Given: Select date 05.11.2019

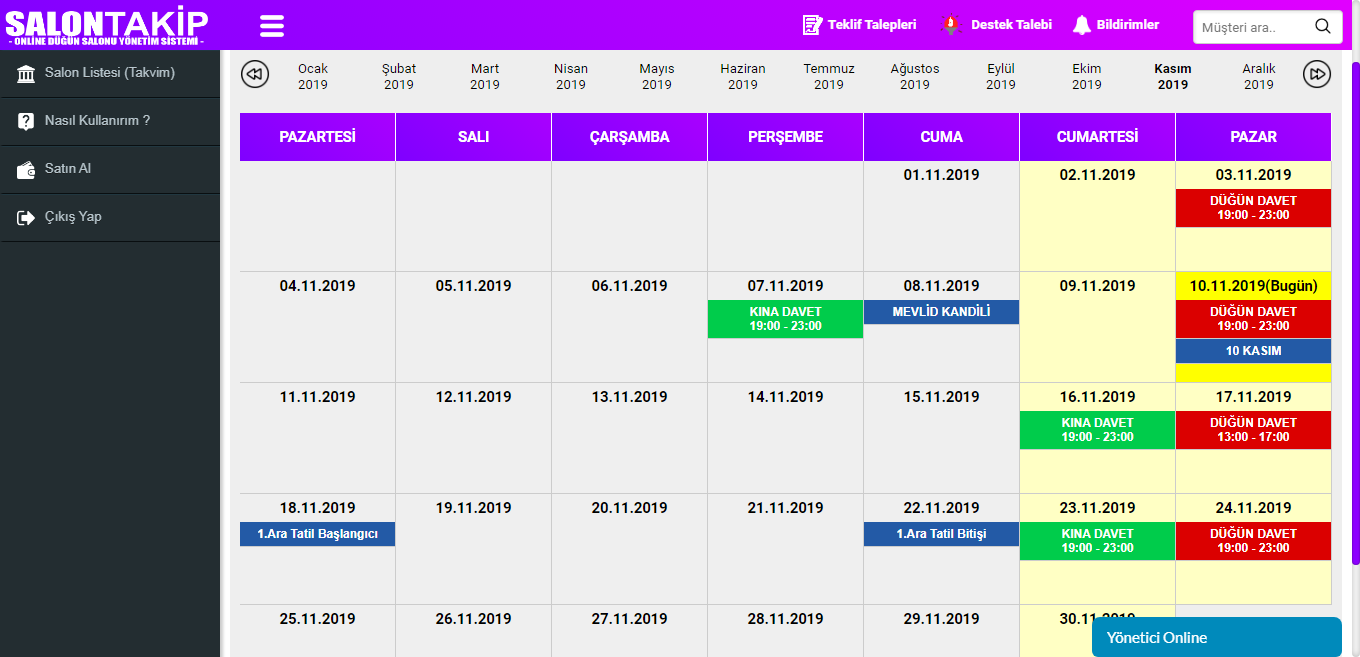Looking at the screenshot, I should (x=473, y=286).
